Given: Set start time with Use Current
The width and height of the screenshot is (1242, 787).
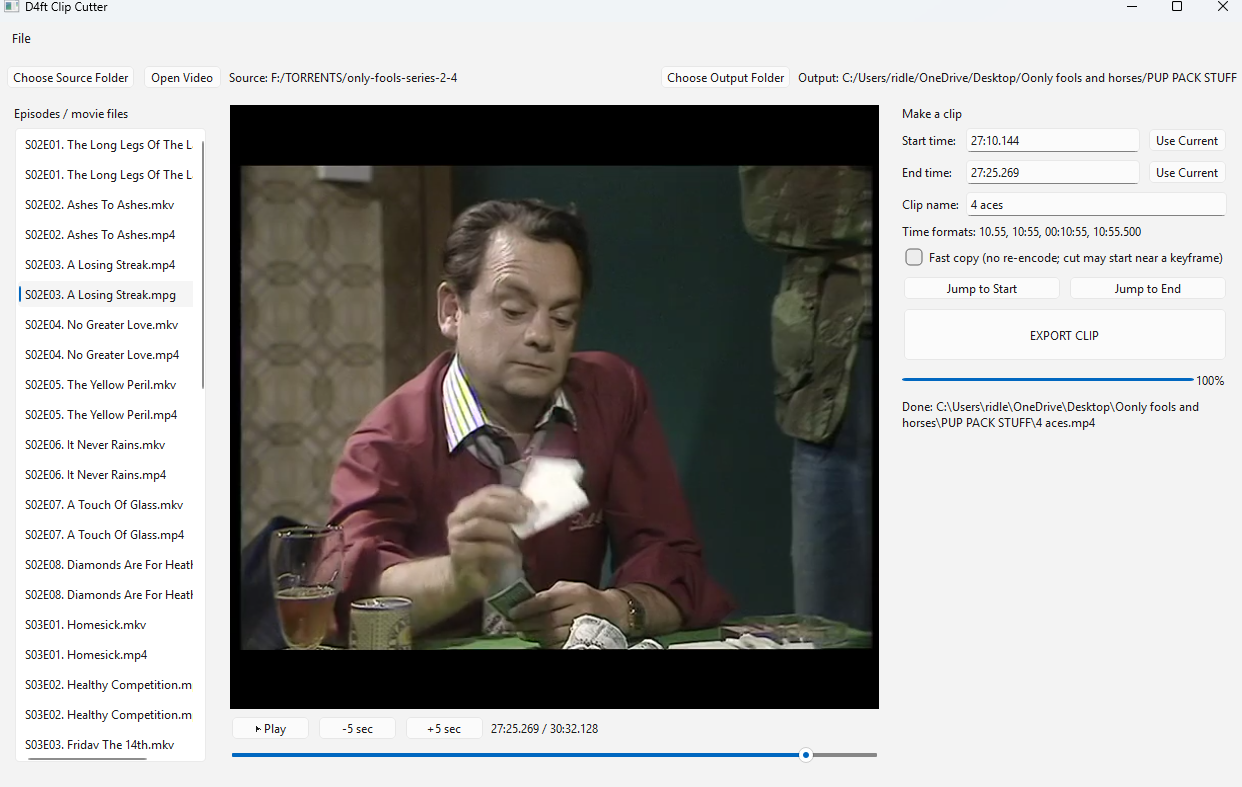Looking at the screenshot, I should click(1187, 141).
